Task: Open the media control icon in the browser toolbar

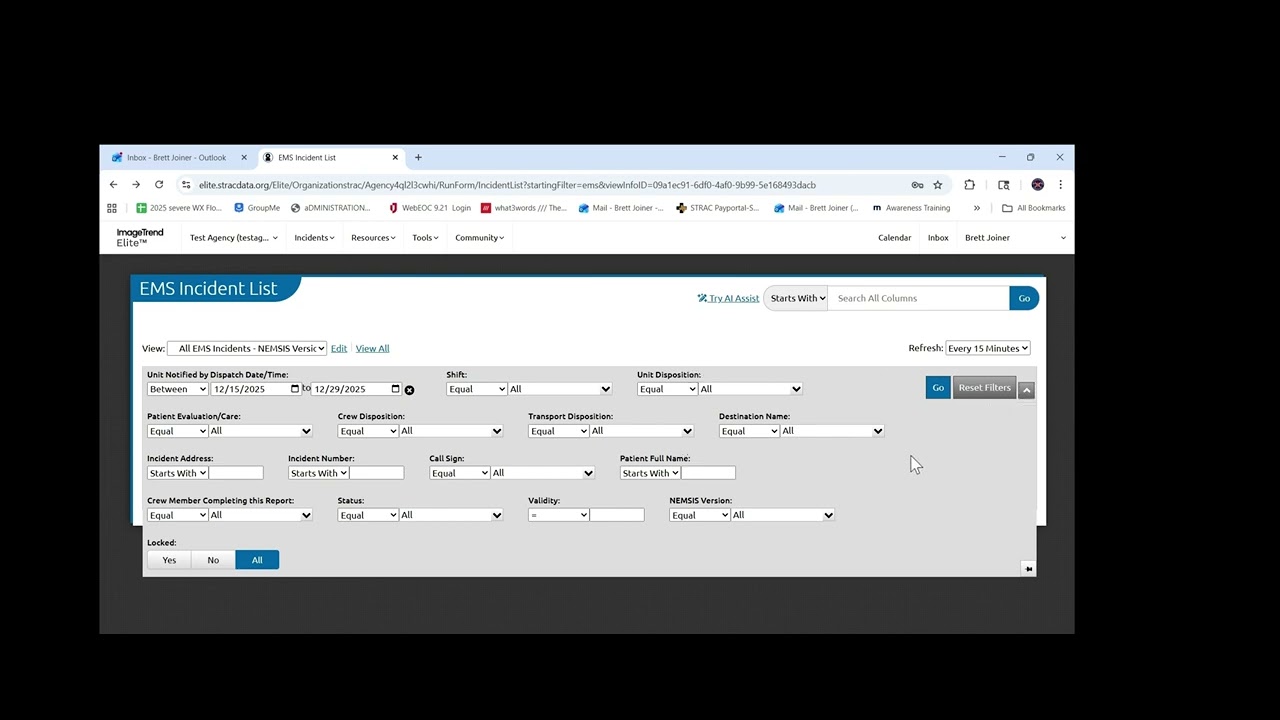Action: (1004, 185)
